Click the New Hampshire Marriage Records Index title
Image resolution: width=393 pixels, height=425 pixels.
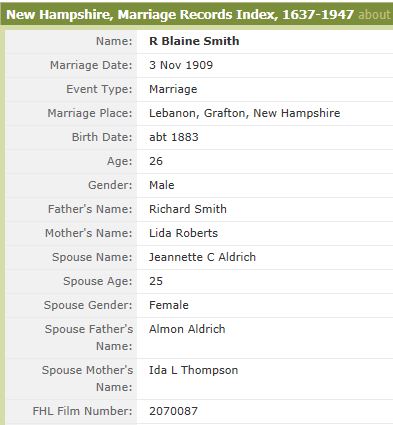[180, 15]
